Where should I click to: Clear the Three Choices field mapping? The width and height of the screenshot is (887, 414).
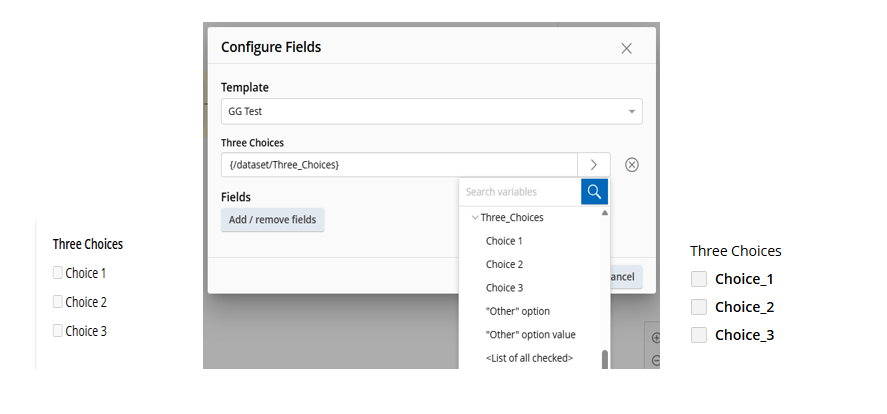632,165
